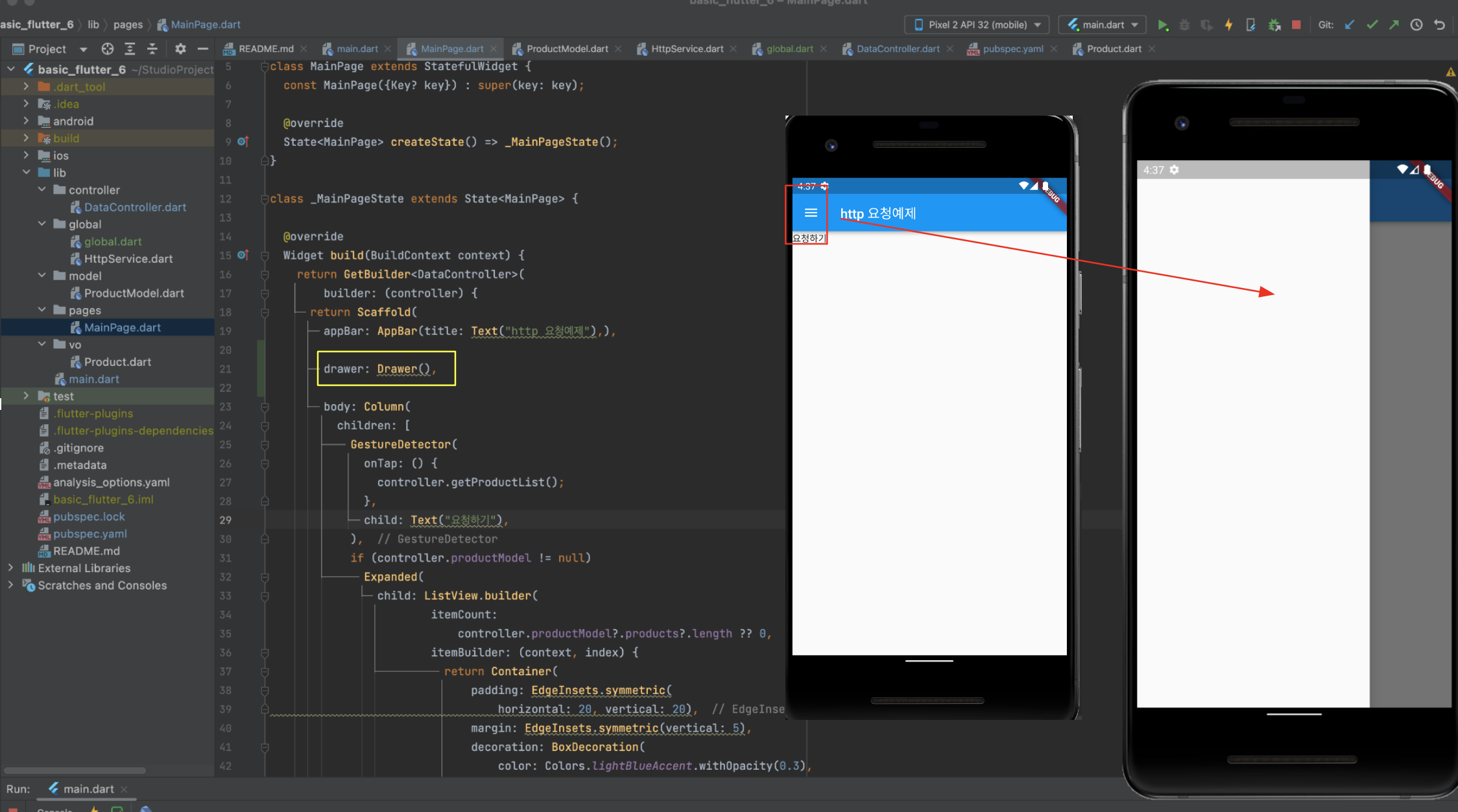1458x812 pixels.
Task: Close the ProductModel.dart tab
Action: pyautogui.click(x=619, y=49)
